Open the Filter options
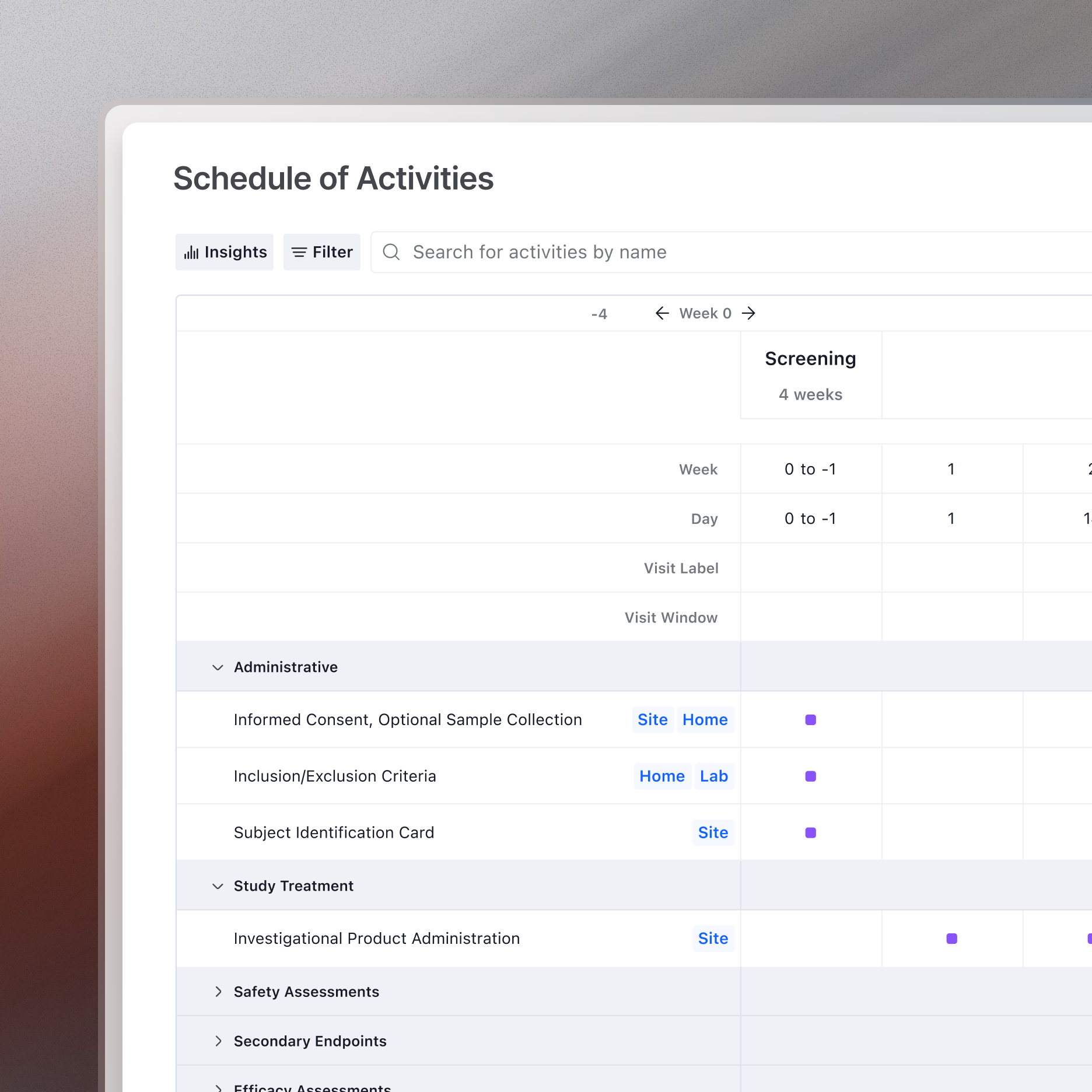The image size is (1092, 1092). tap(322, 252)
